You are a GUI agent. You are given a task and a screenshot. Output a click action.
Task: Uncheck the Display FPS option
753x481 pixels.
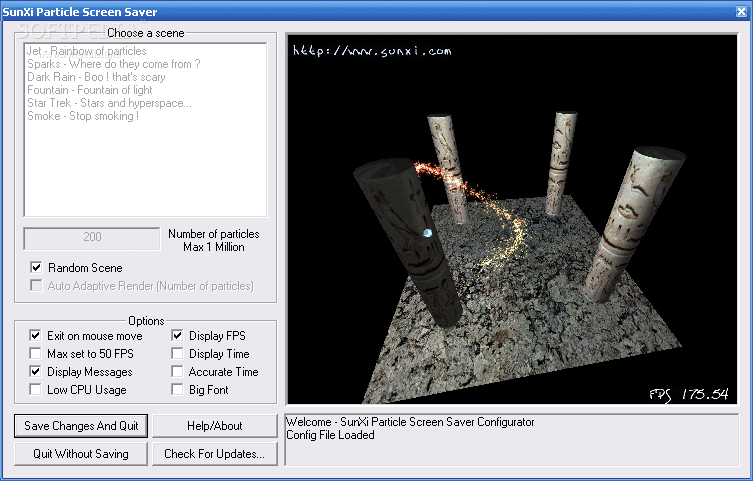177,336
